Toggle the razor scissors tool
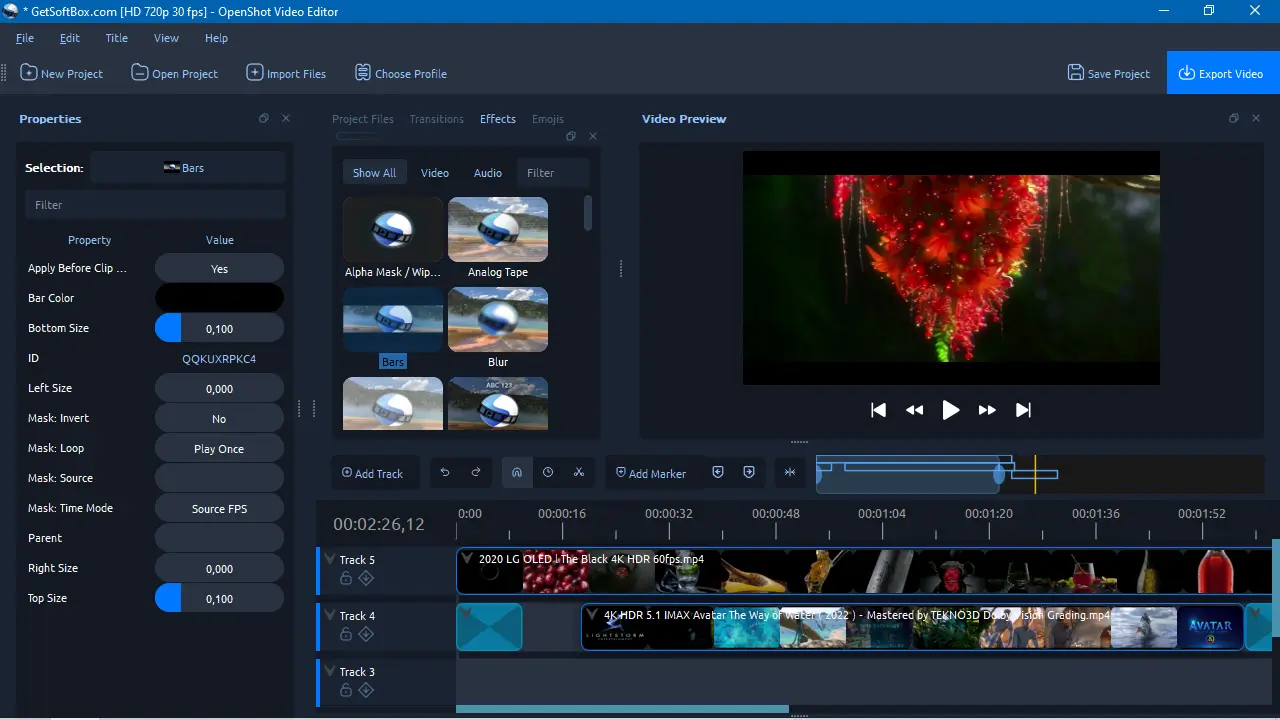This screenshot has width=1280, height=720. point(578,473)
